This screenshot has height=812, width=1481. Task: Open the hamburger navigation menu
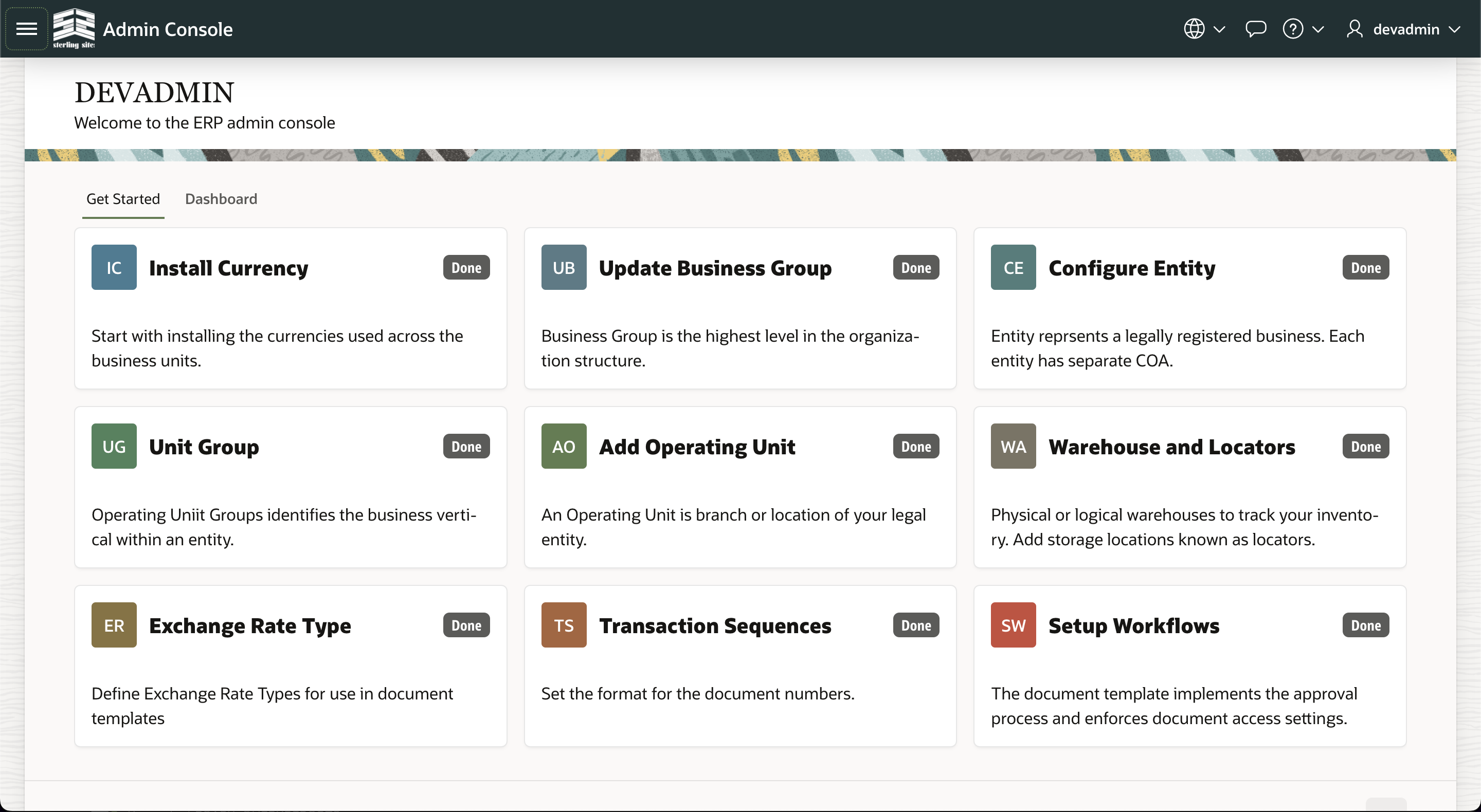(x=26, y=29)
